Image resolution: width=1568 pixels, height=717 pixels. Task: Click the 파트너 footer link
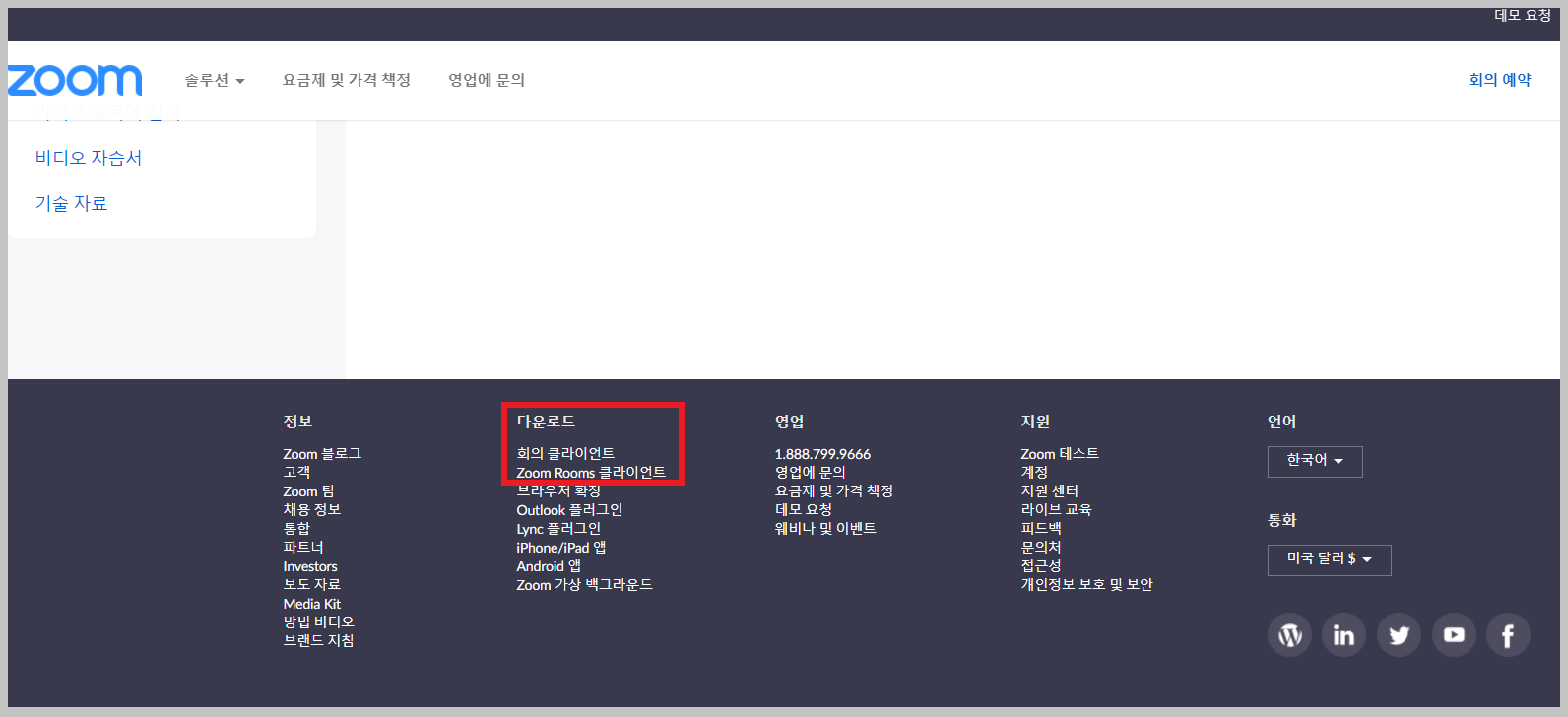(x=303, y=548)
